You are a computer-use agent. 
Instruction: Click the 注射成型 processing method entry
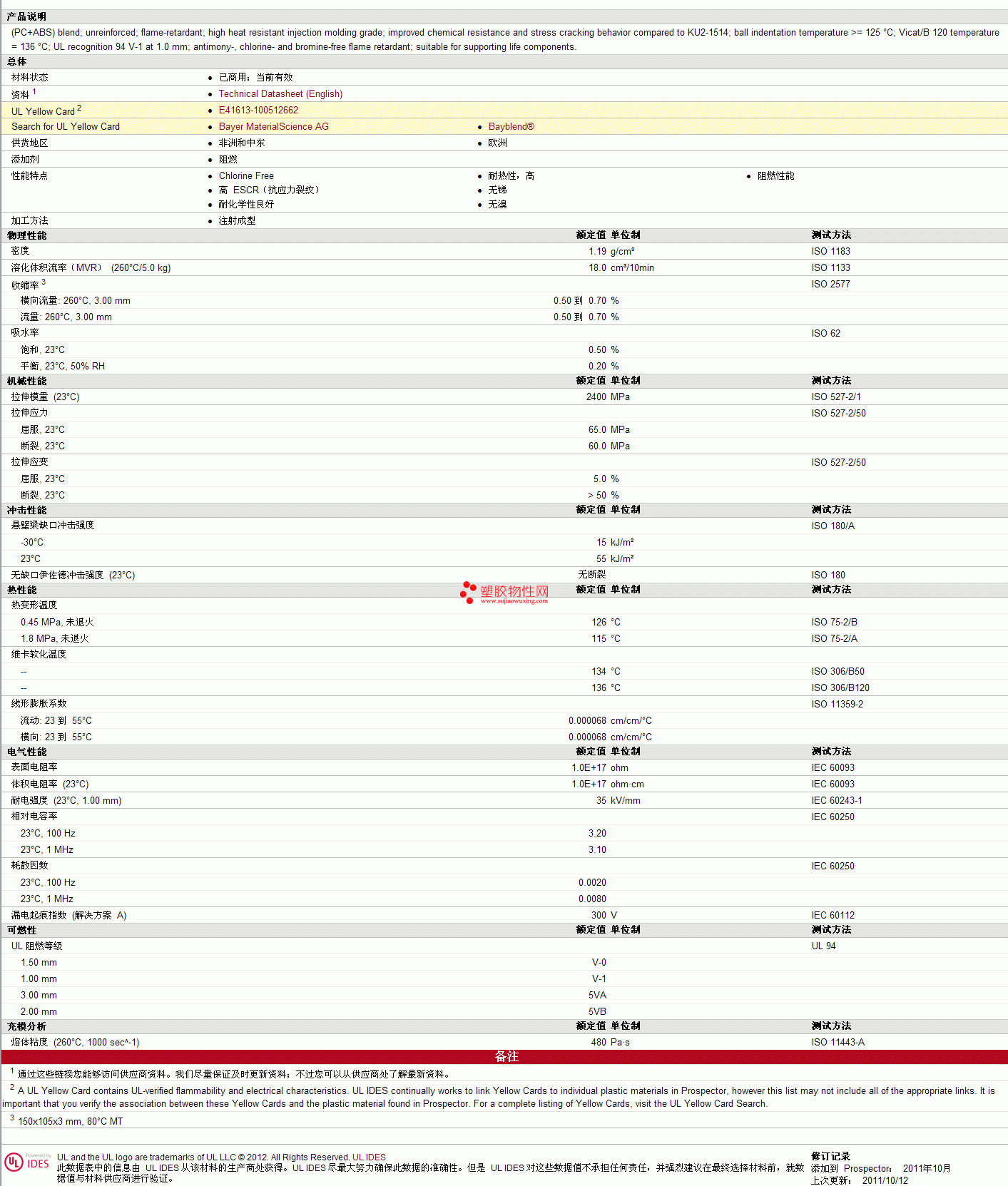pyautogui.click(x=237, y=220)
